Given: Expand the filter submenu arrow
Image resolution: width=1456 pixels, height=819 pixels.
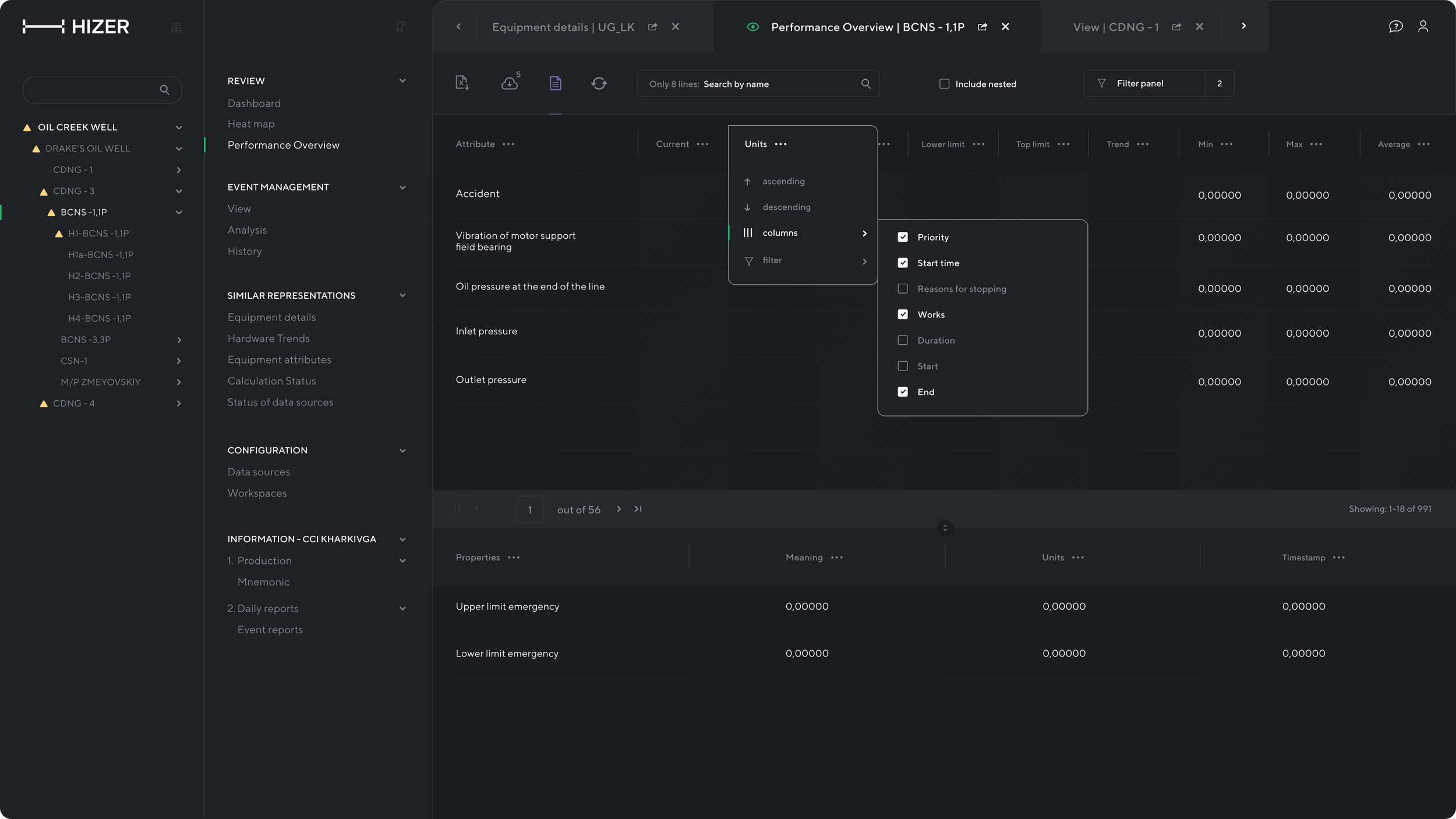Looking at the screenshot, I should coord(864,261).
